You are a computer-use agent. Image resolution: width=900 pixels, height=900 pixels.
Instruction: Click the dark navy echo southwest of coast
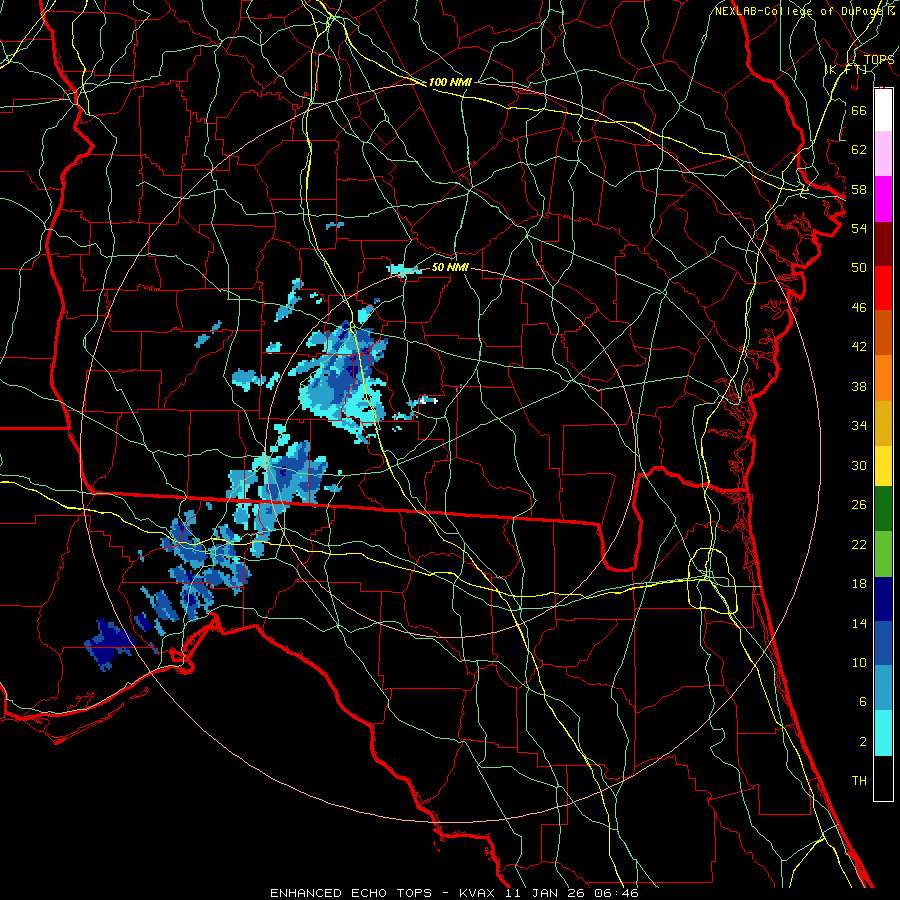tap(109, 644)
